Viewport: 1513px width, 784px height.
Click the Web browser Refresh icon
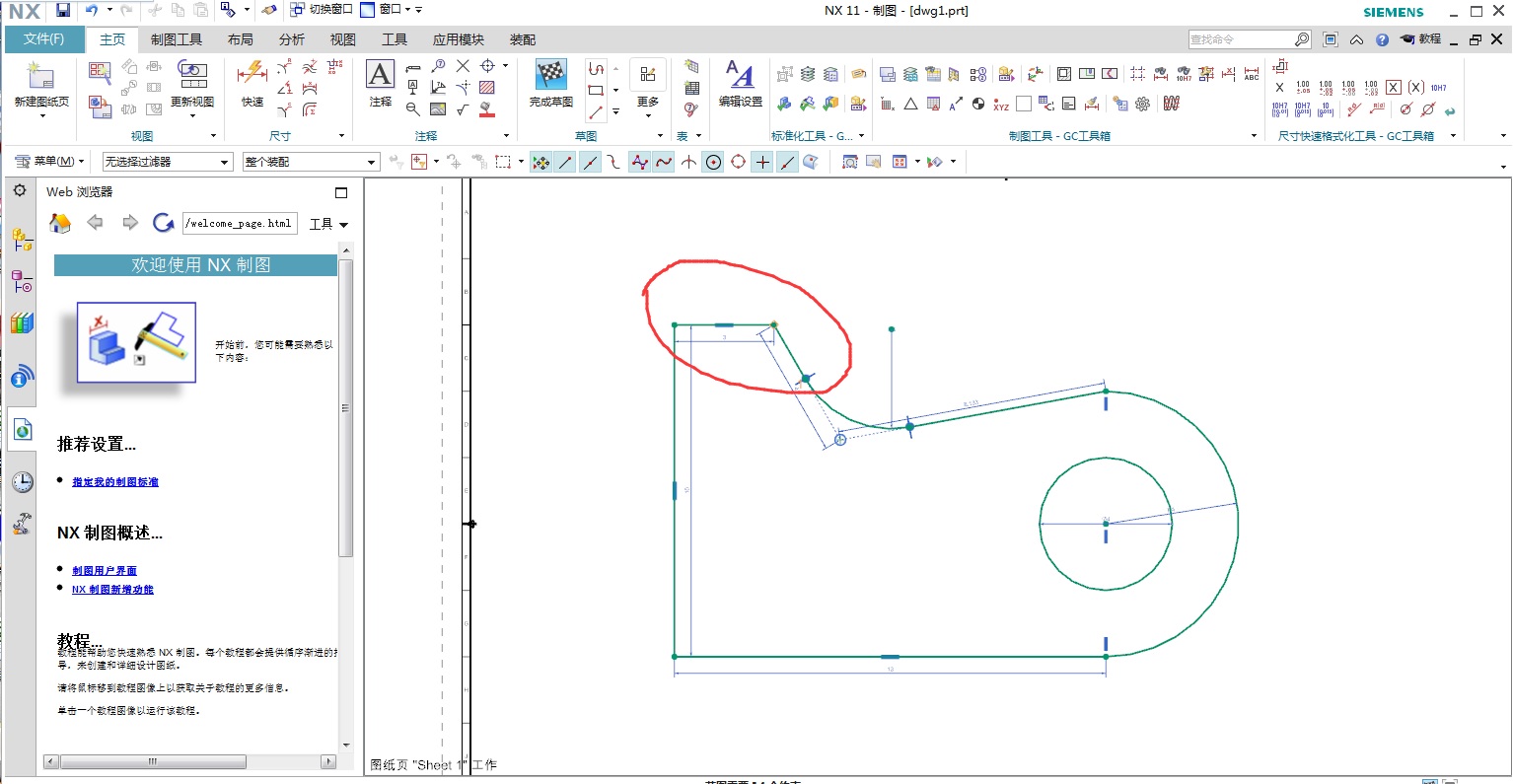tap(164, 224)
